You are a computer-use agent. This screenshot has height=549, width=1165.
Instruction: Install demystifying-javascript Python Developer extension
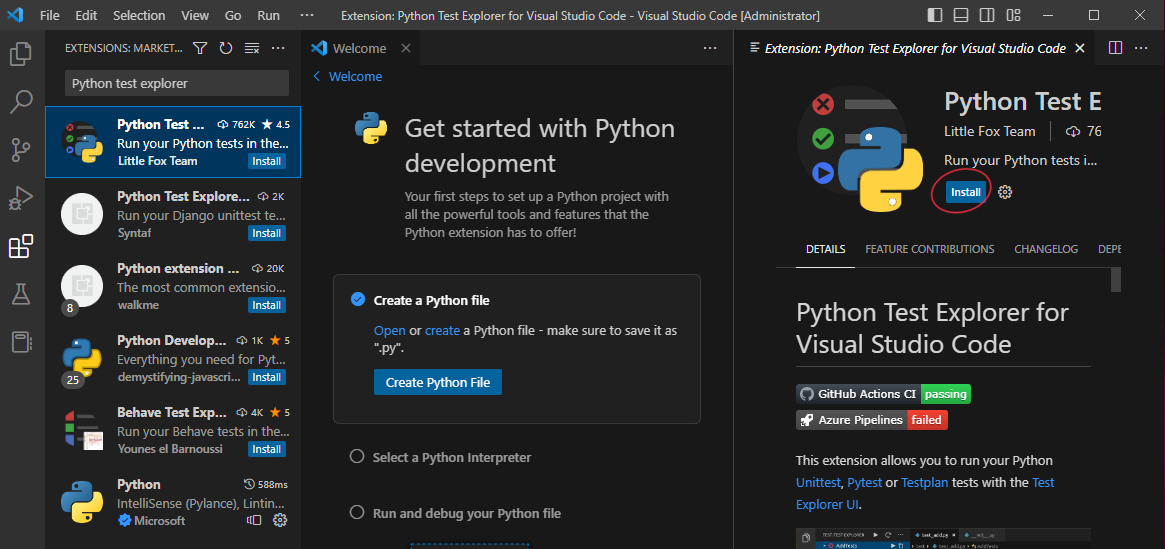click(267, 377)
